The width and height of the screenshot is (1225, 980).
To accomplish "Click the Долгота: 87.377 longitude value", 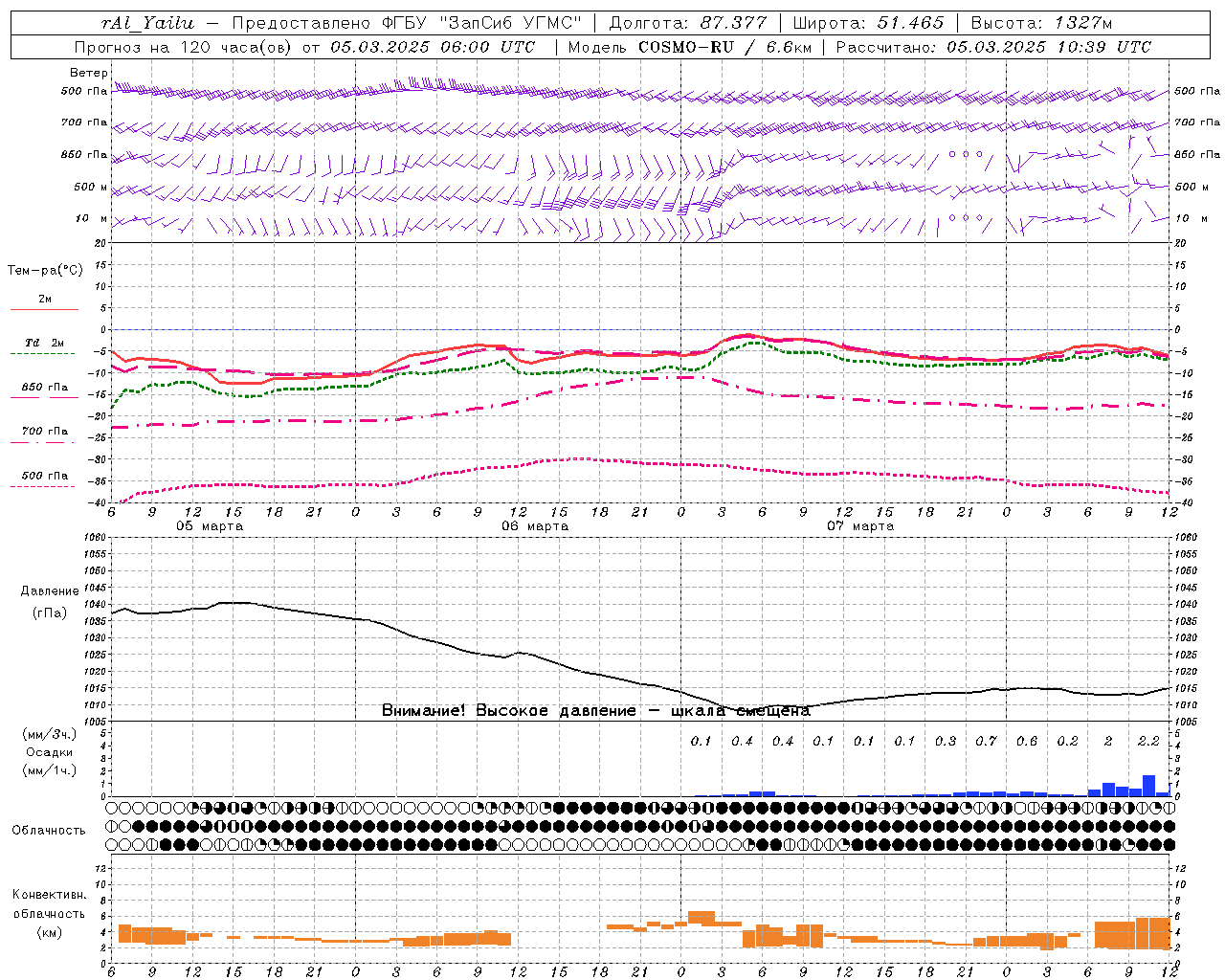I will (688, 23).
